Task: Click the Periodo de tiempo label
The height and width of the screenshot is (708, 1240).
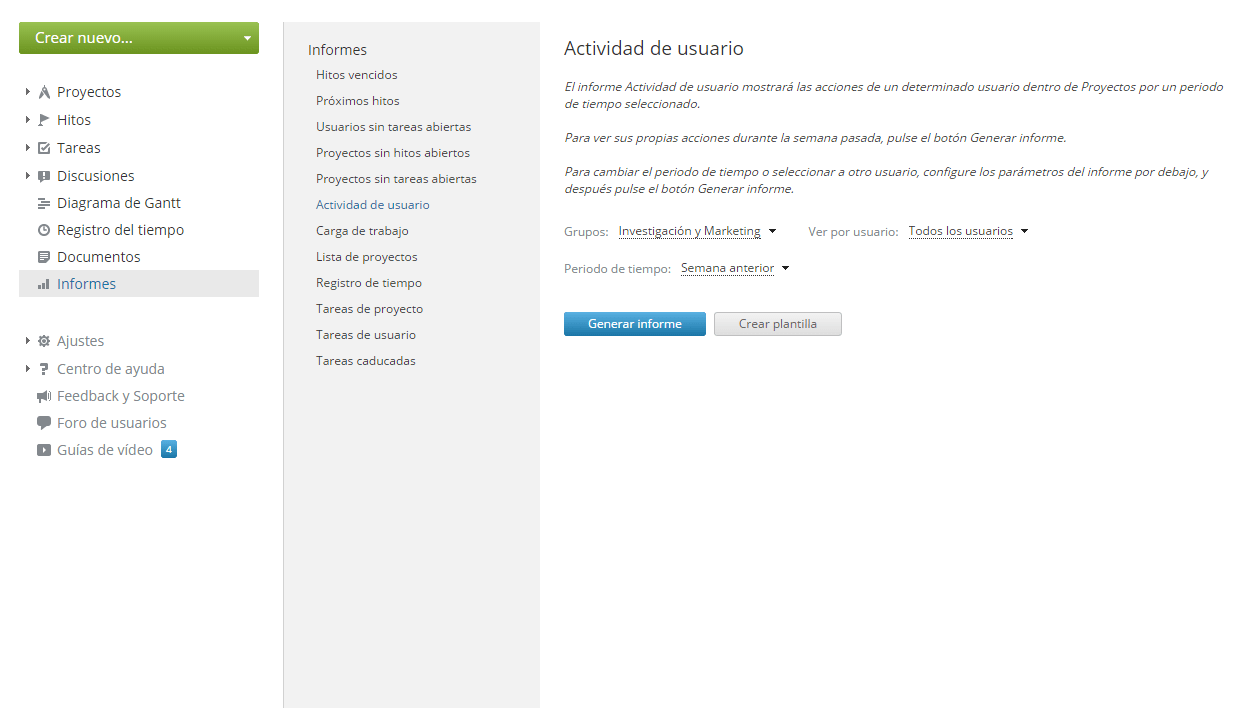Action: [x=617, y=268]
